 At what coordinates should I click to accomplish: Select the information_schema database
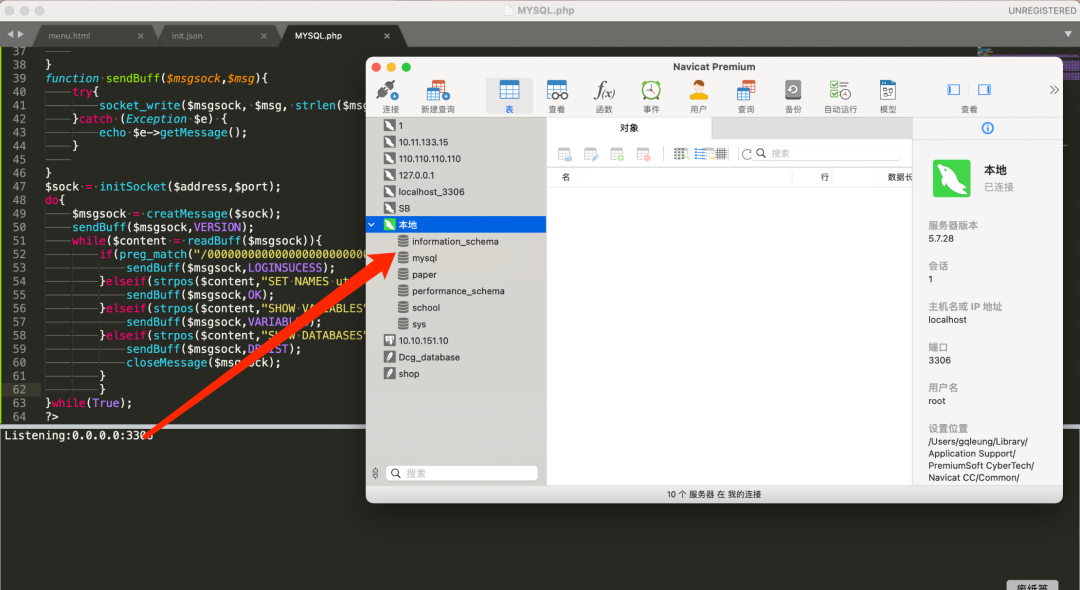(x=456, y=242)
